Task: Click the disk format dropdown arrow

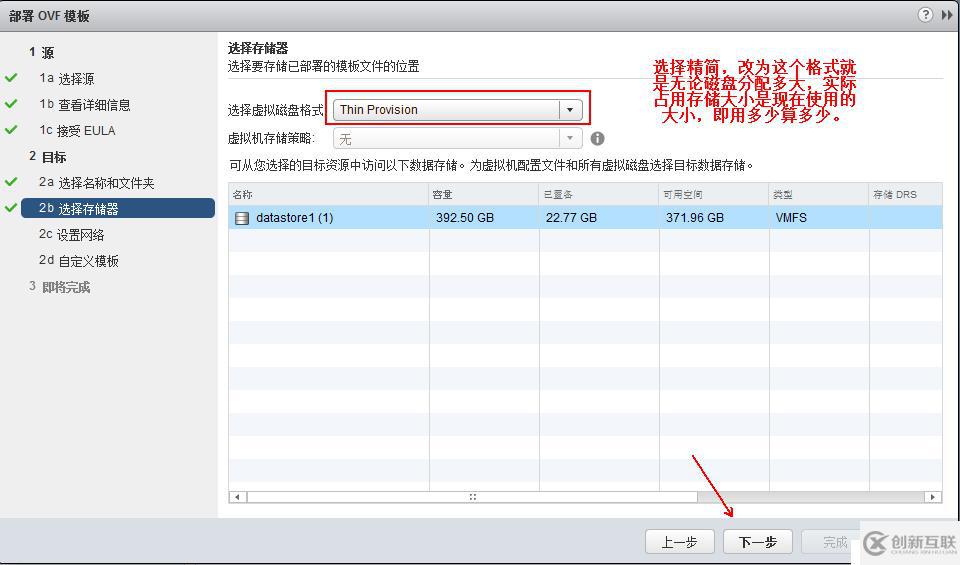Action: pyautogui.click(x=569, y=110)
